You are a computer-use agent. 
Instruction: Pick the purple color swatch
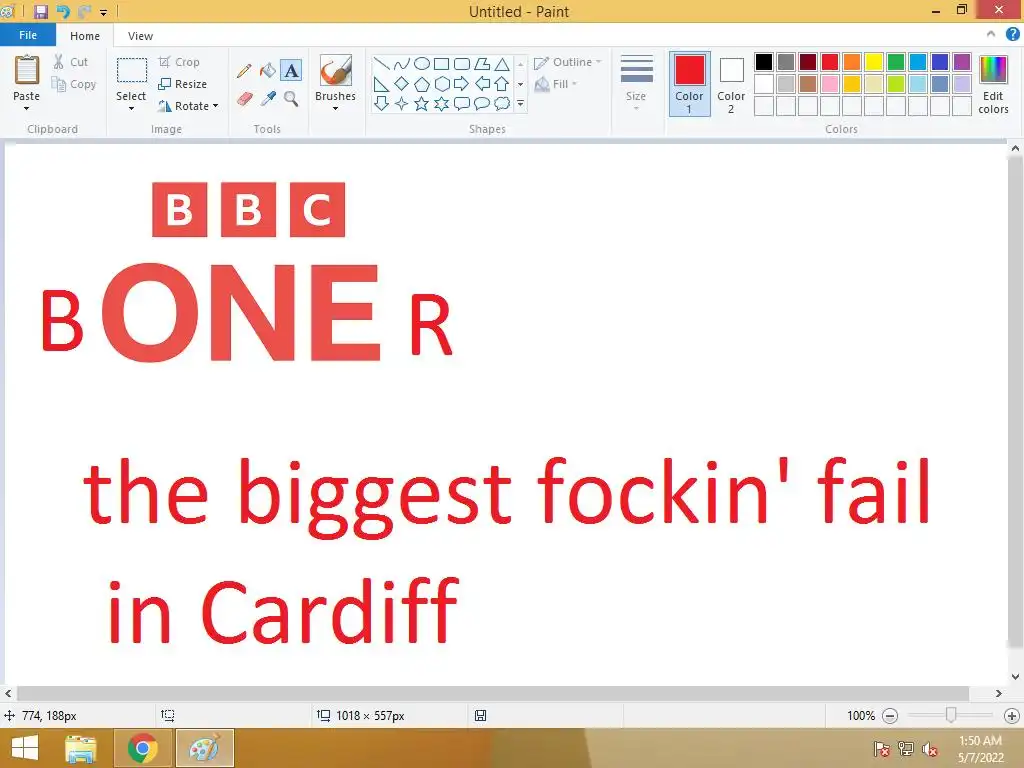[962, 62]
